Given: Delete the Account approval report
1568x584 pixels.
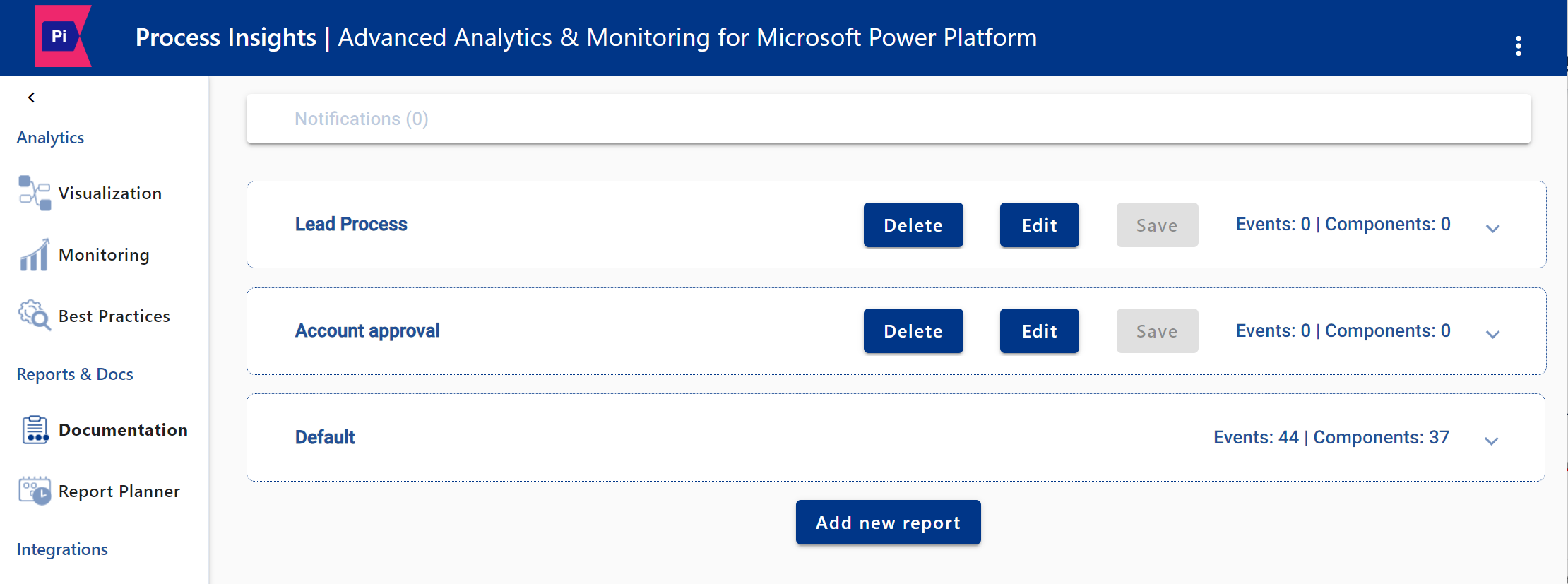Looking at the screenshot, I should click(913, 330).
